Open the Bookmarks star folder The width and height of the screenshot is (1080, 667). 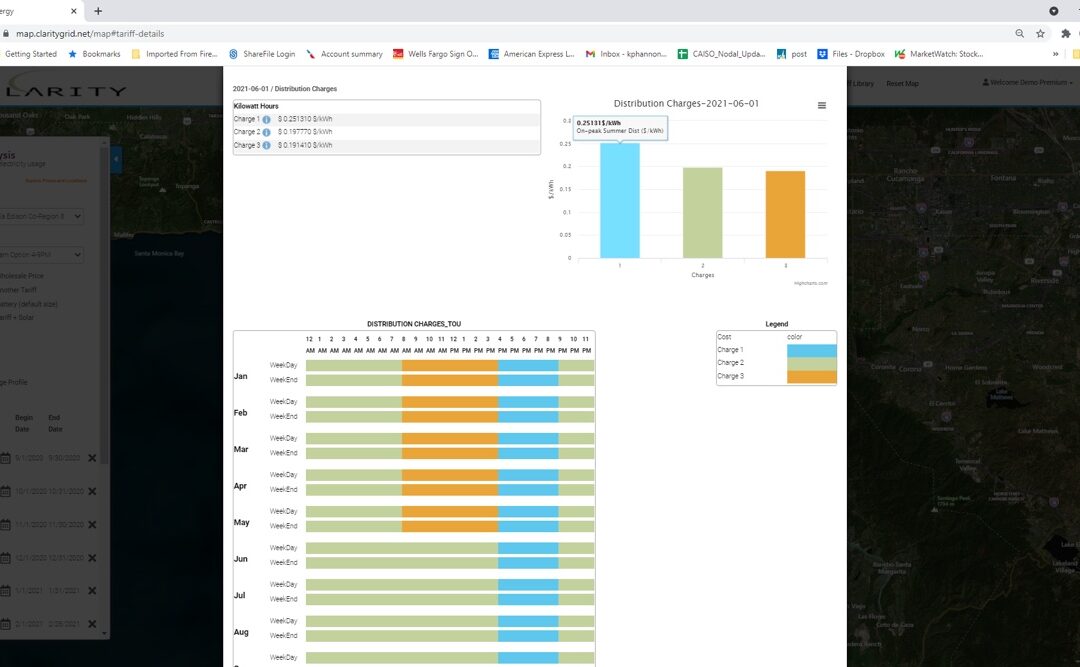(94, 54)
